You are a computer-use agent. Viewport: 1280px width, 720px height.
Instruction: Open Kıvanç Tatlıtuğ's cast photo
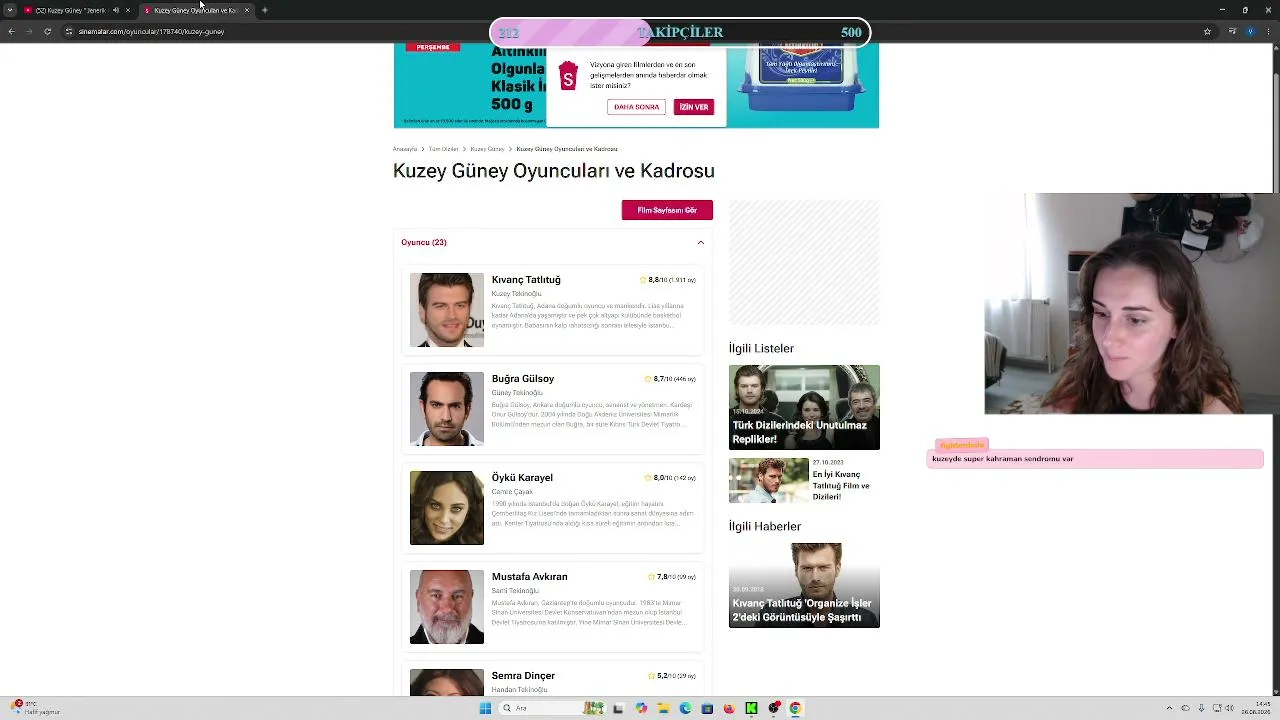pyautogui.click(x=447, y=310)
